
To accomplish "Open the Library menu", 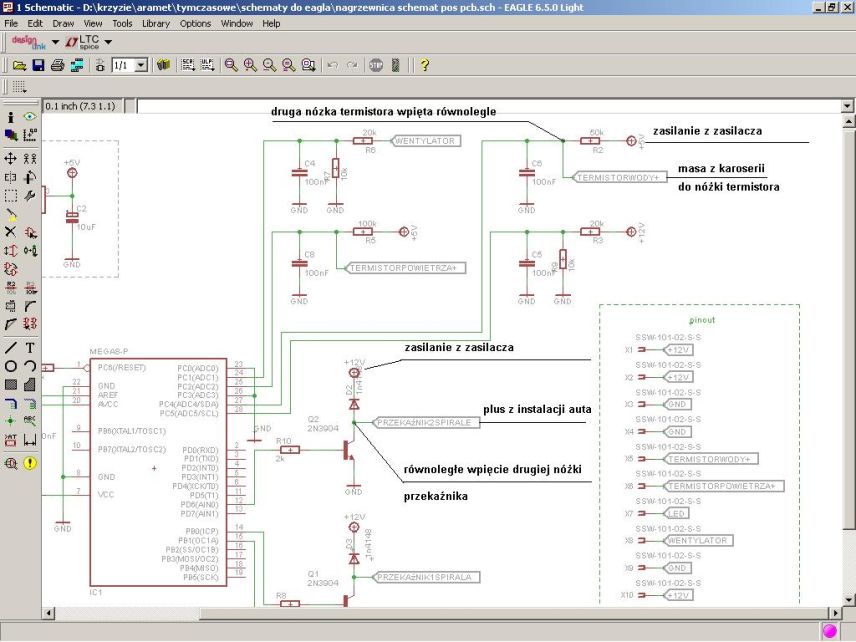I will pyautogui.click(x=155, y=22).
